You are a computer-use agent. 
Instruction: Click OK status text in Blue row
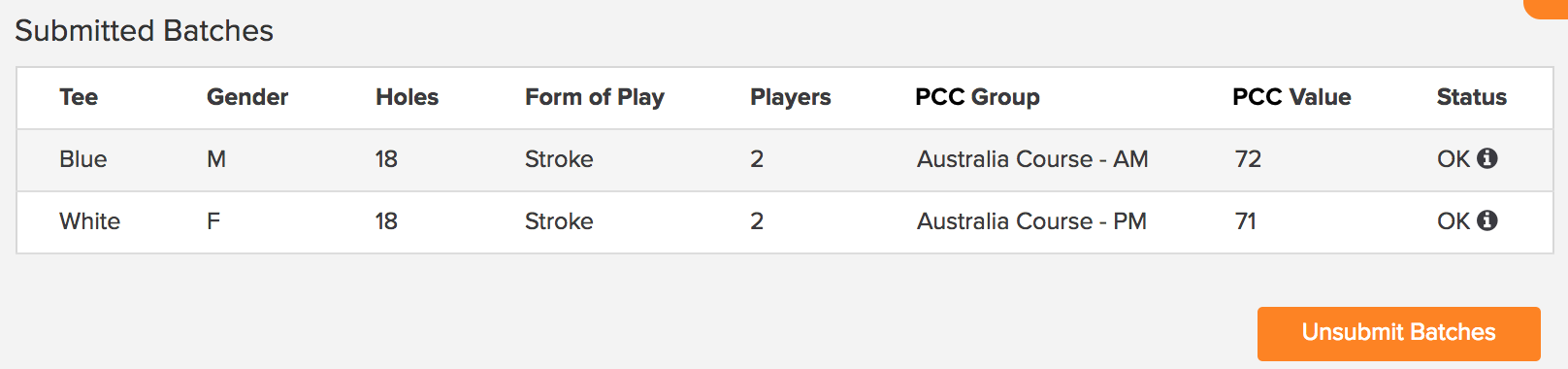tap(1454, 159)
